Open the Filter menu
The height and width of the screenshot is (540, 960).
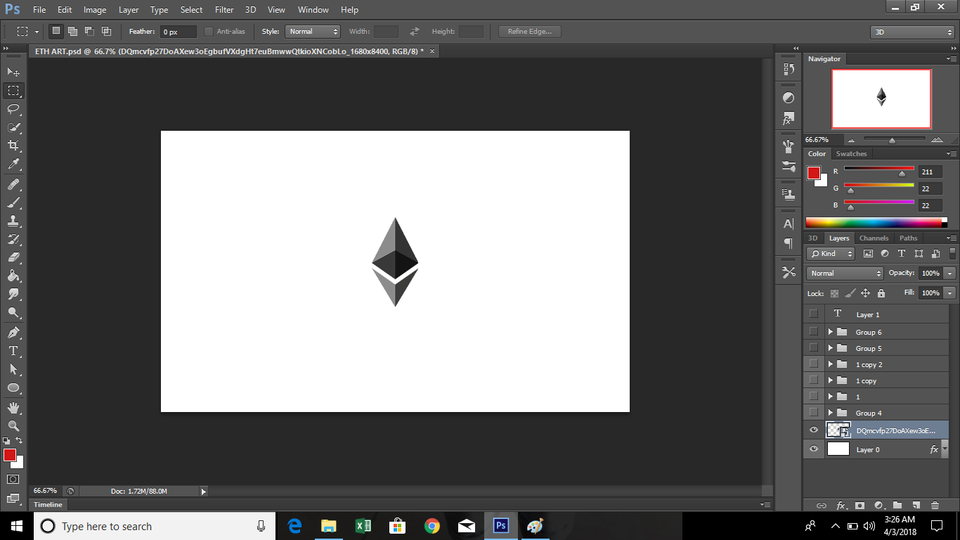pos(224,10)
